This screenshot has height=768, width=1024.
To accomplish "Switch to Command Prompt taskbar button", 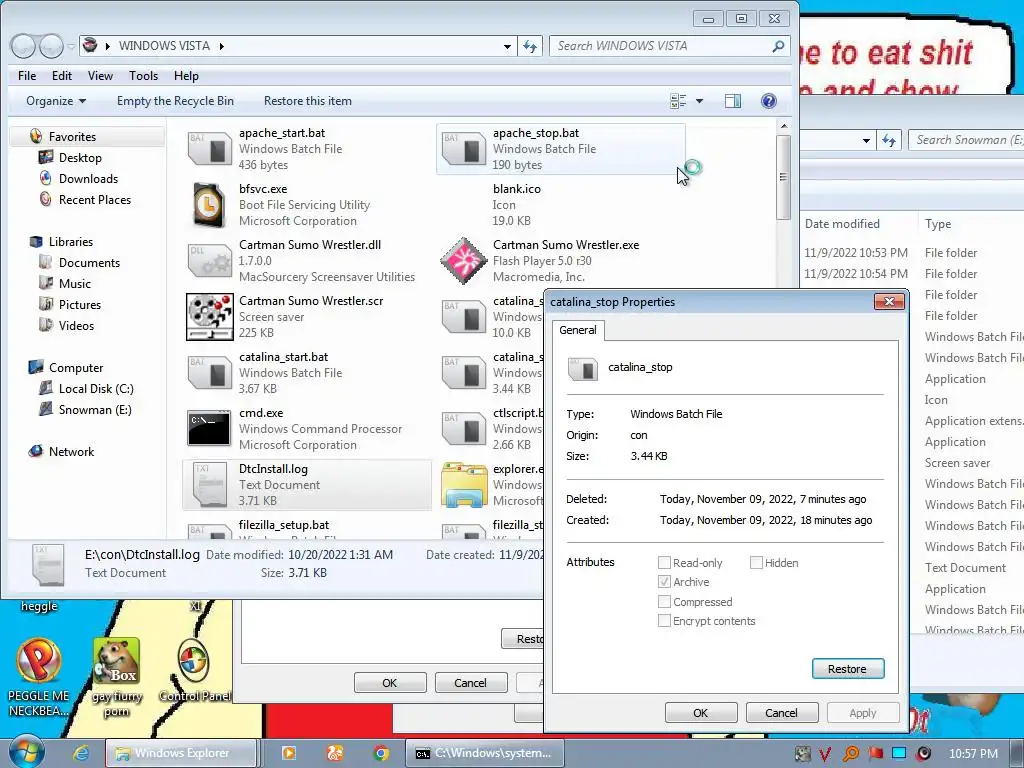I will (x=484, y=753).
